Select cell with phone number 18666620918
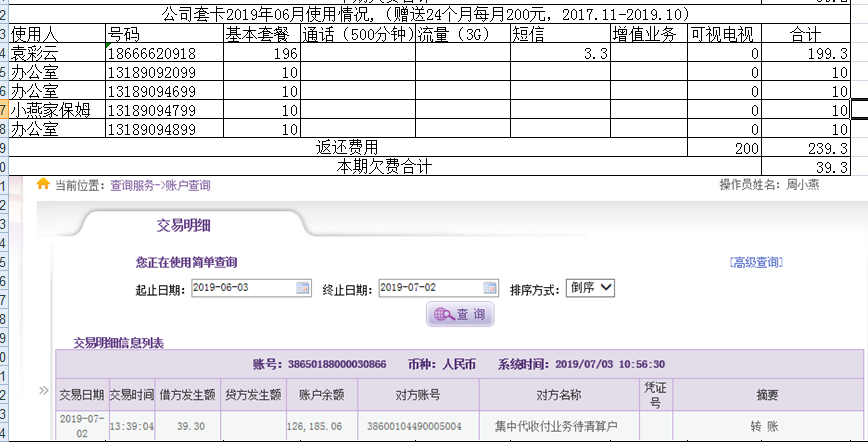 pyautogui.click(x=163, y=53)
